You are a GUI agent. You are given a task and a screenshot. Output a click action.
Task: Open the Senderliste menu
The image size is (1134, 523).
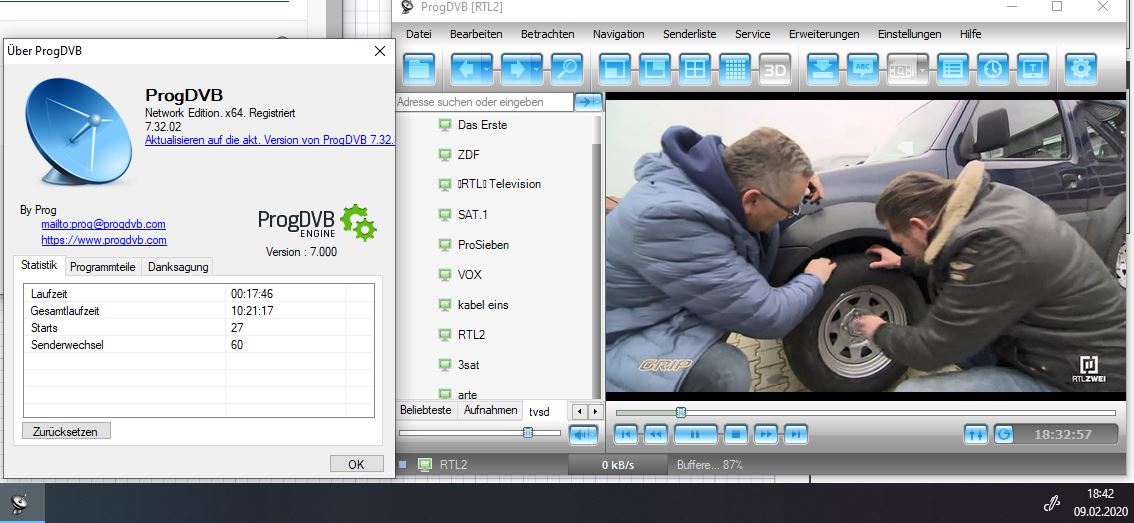689,34
